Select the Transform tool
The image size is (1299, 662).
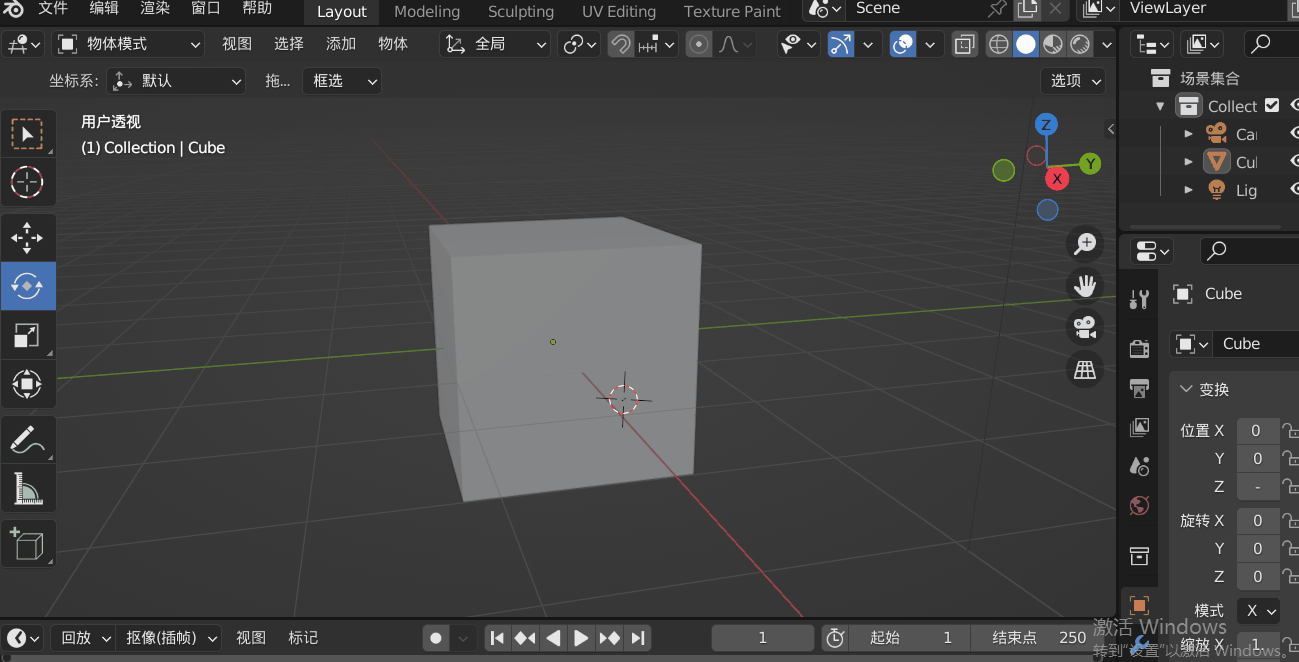coord(27,384)
